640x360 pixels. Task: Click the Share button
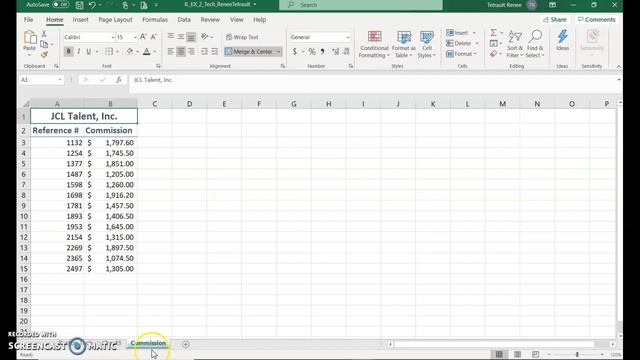pyautogui.click(x=555, y=20)
